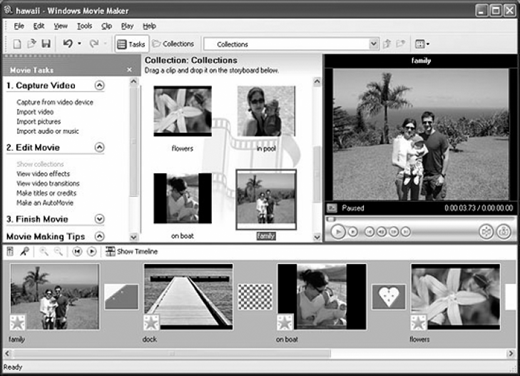
Task: Select the dock clip on the storyboard
Action: coord(188,297)
